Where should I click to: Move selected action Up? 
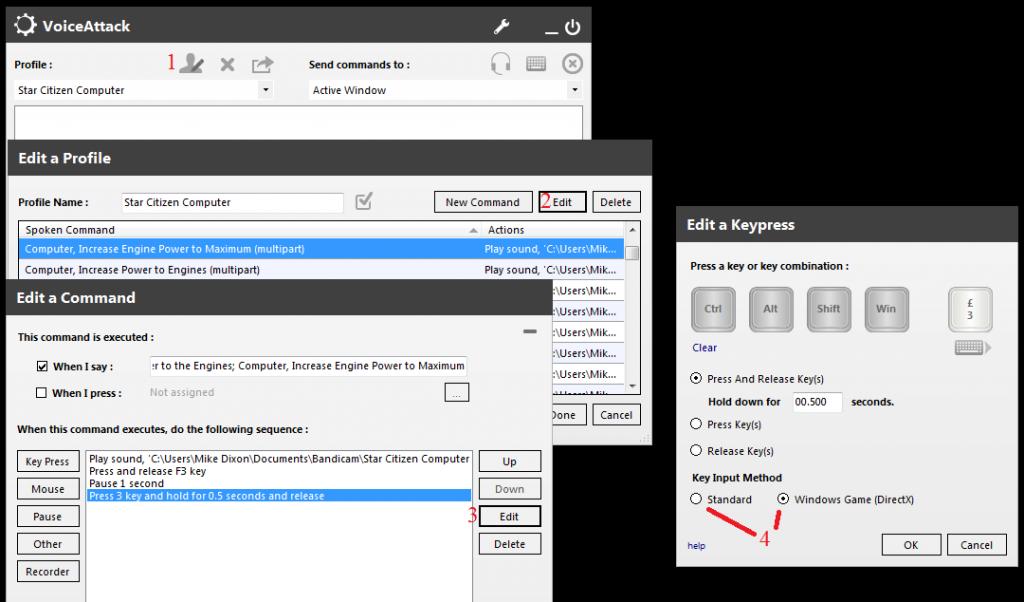coord(509,462)
